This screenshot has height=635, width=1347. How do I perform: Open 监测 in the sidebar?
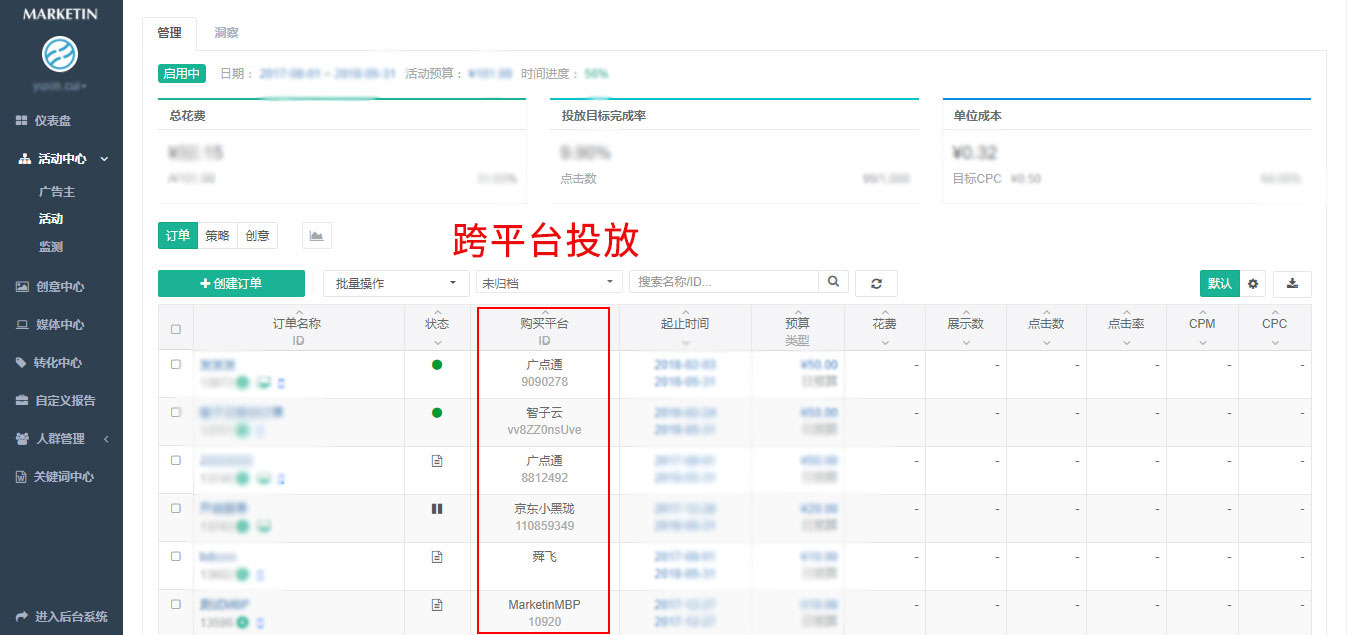tap(51, 247)
